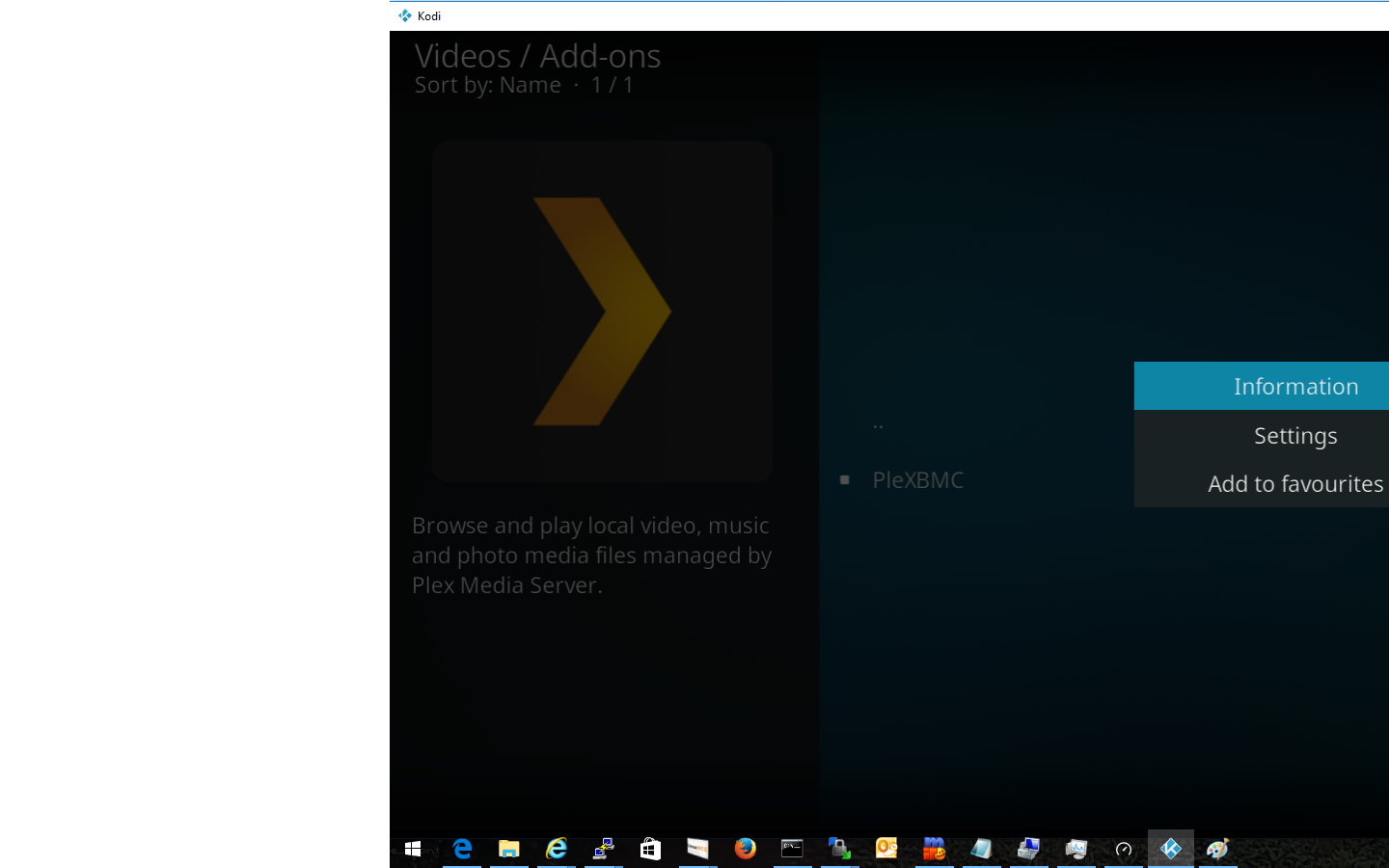Open the notepad-style taskbar app
The image size is (1389, 868).
[982, 849]
